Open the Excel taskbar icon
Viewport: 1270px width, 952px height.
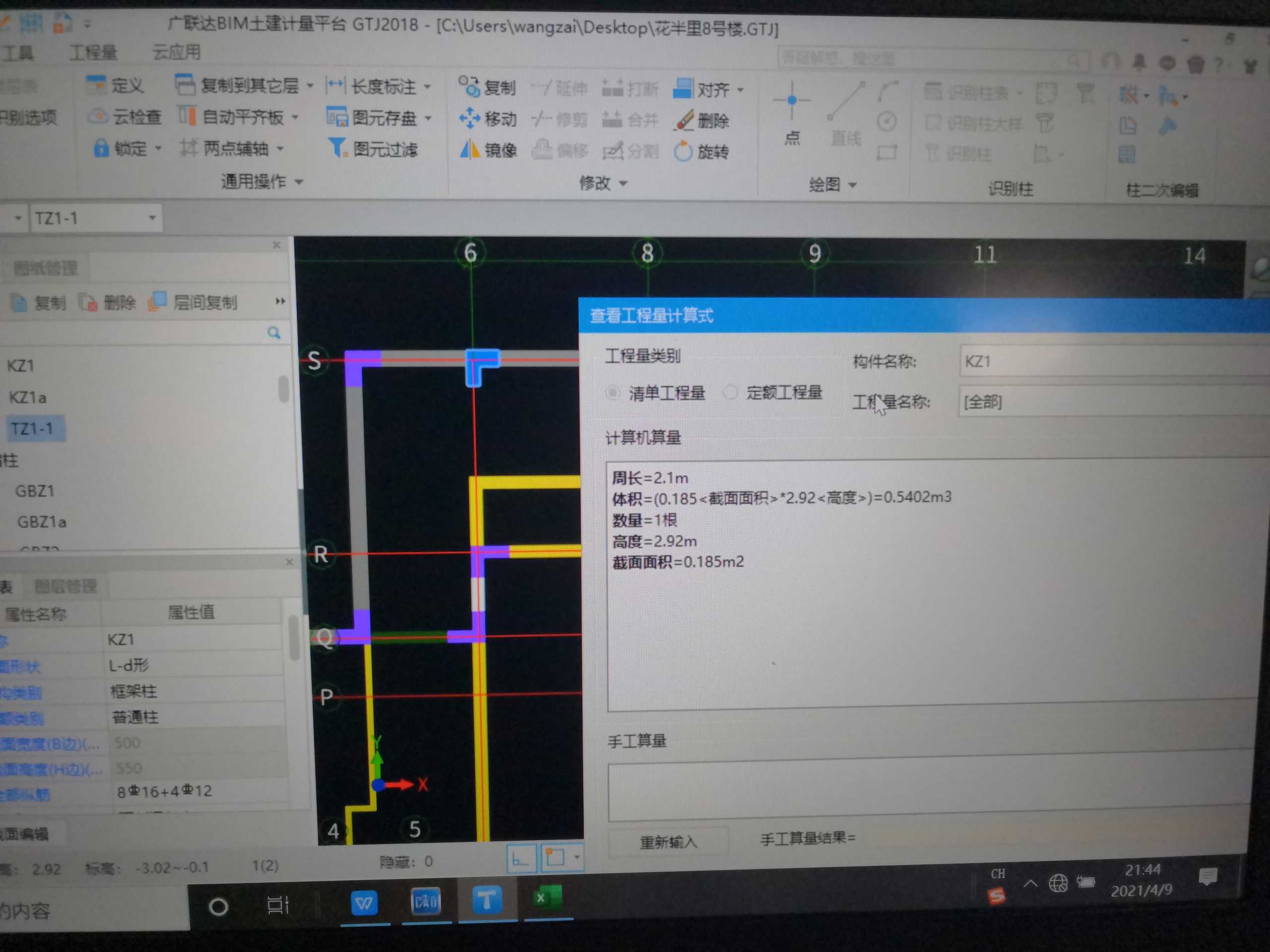547,898
